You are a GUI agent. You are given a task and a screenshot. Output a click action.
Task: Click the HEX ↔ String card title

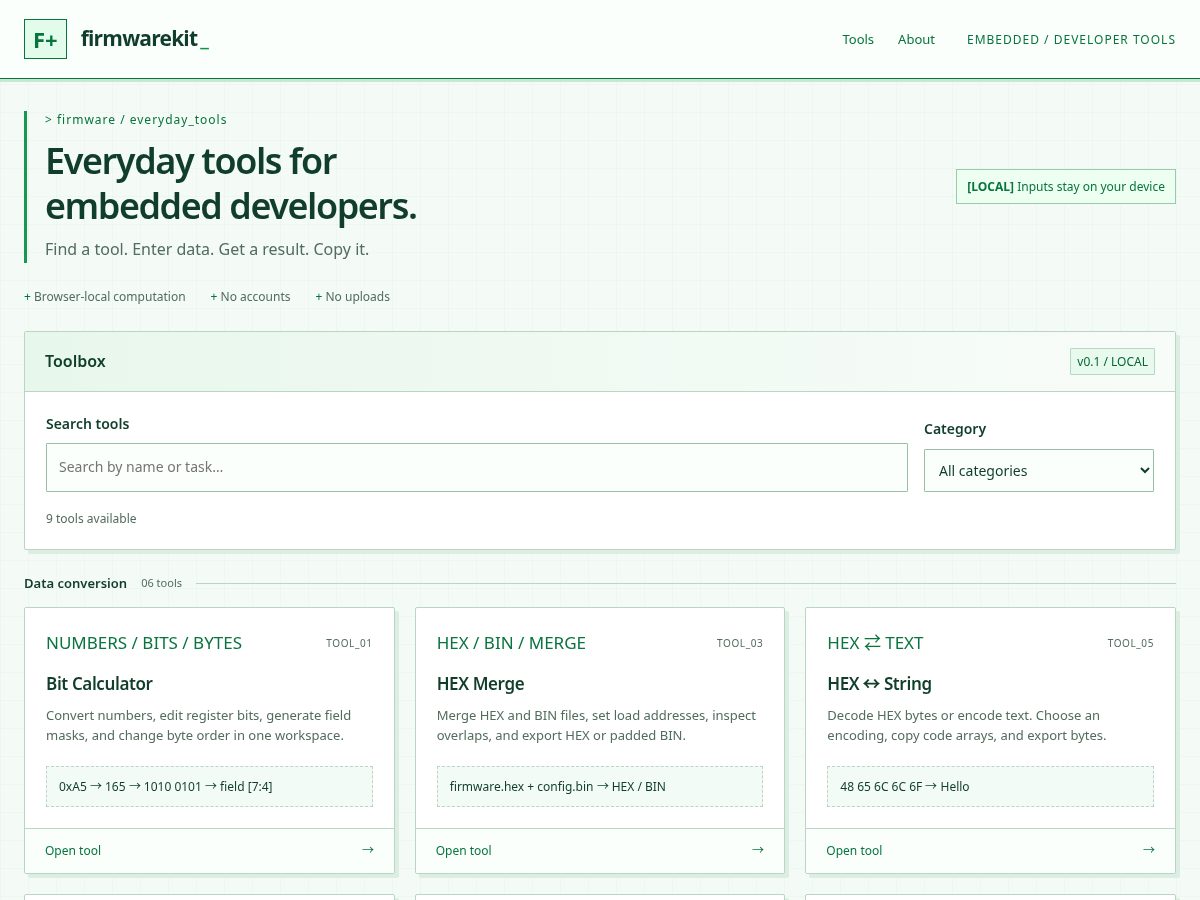pos(880,684)
